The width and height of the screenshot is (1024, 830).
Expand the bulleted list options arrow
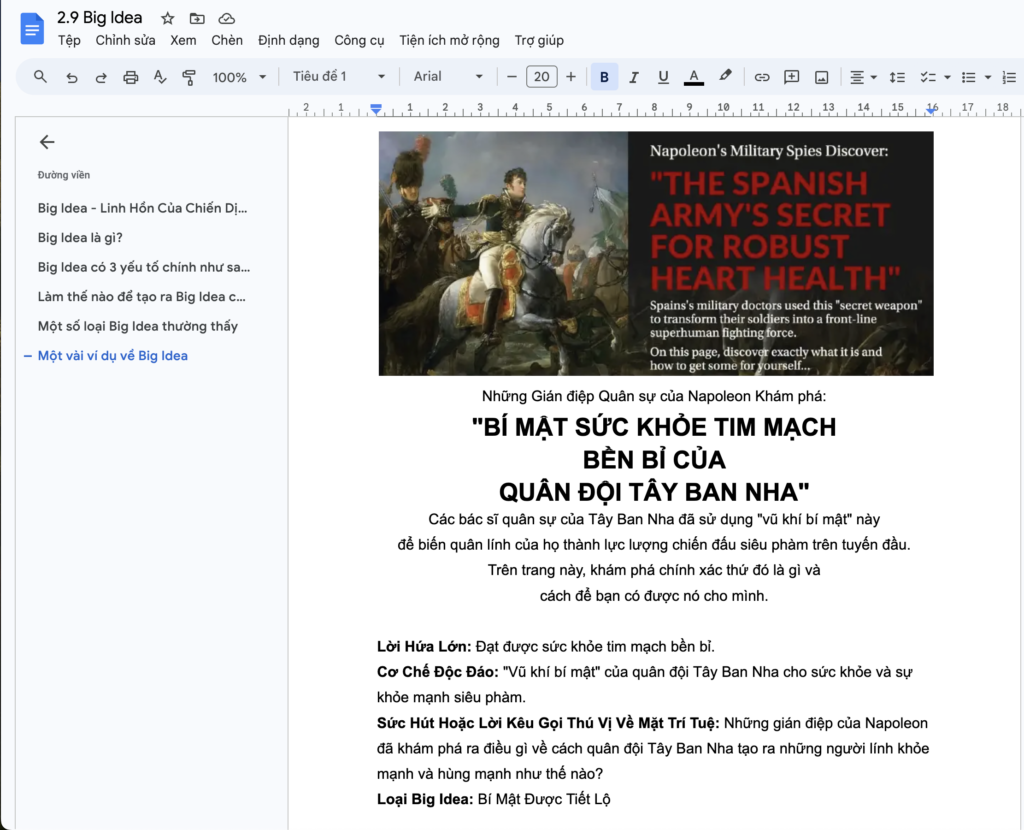pos(988,77)
